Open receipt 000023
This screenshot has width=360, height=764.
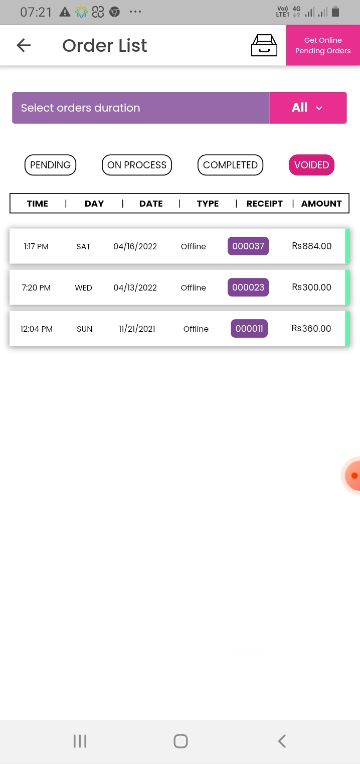tap(248, 287)
